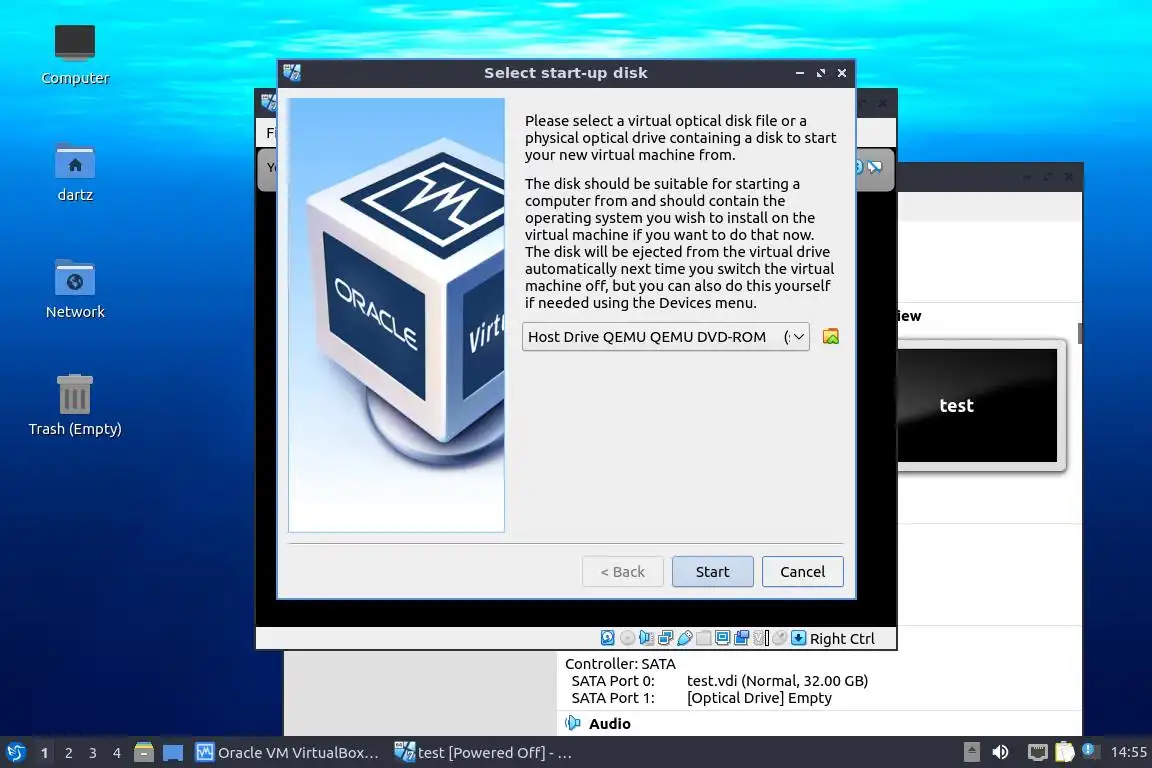
Task: Switch to workspace 4 in taskbar
Action: [x=117, y=753]
